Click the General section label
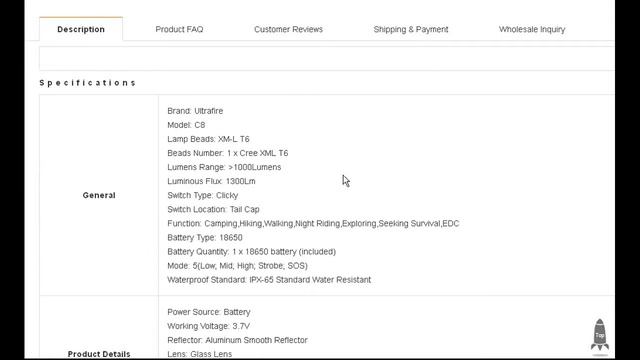 coord(99,195)
